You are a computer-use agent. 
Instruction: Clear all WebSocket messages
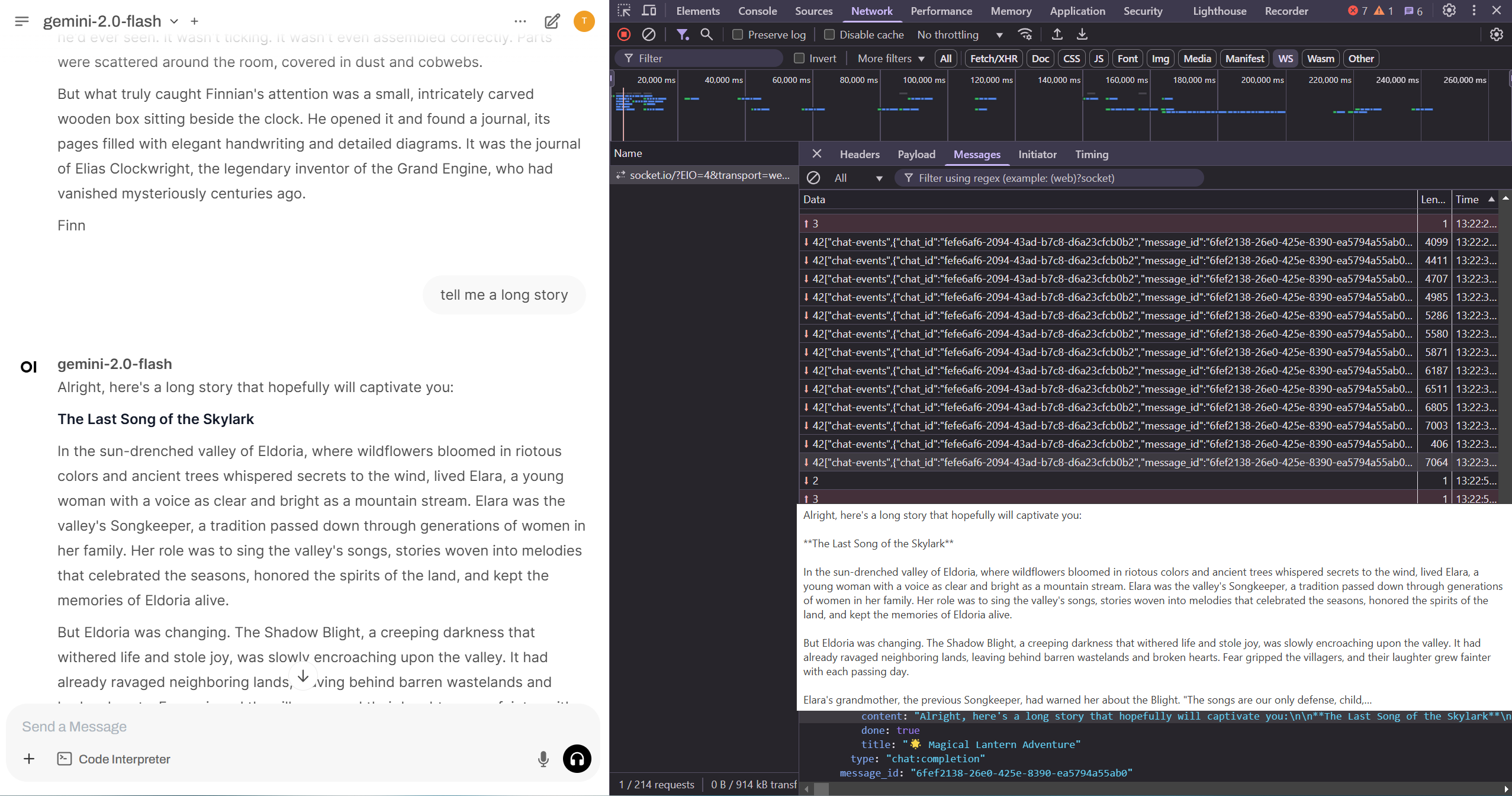click(813, 178)
